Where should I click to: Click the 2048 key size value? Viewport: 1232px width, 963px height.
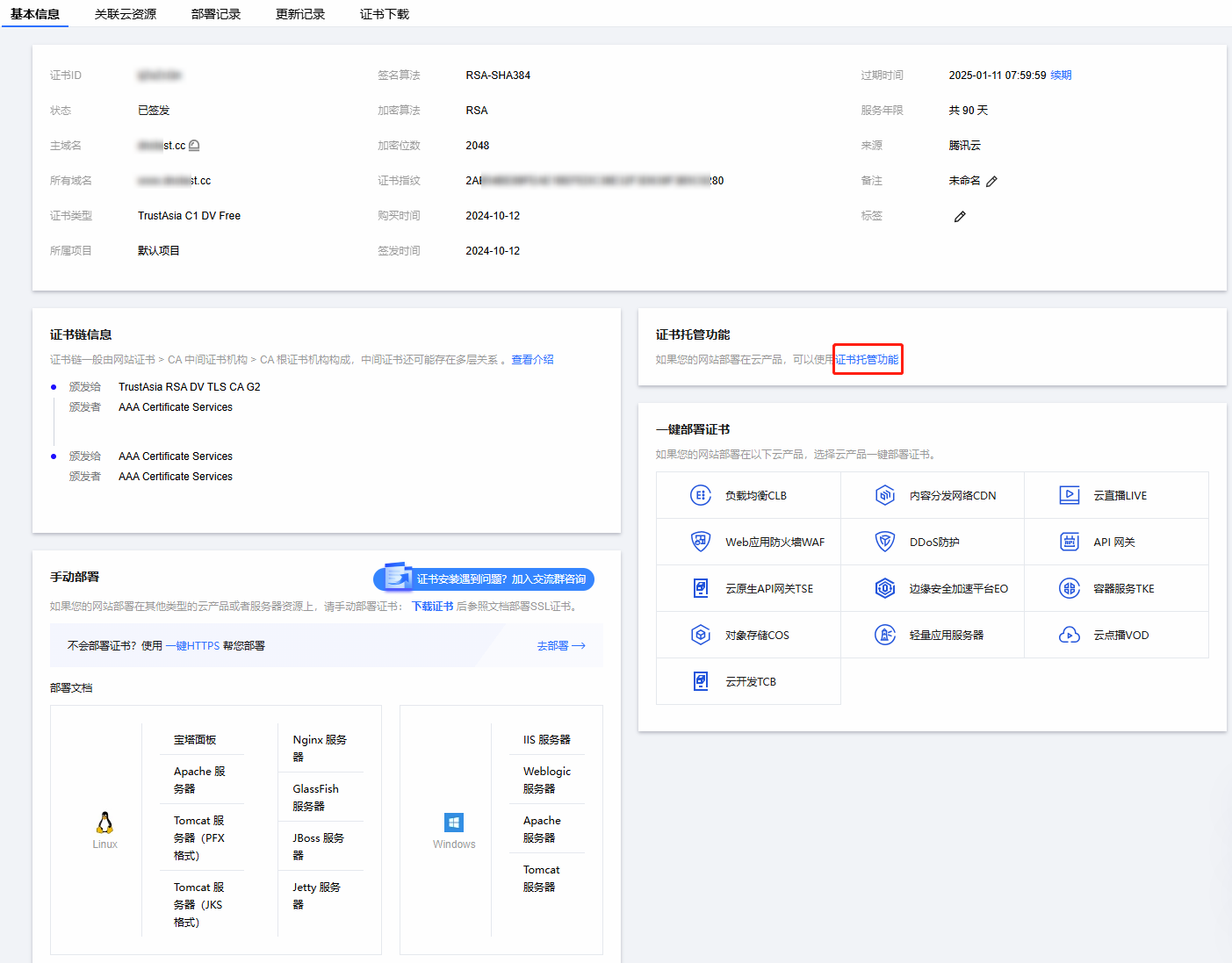478,146
